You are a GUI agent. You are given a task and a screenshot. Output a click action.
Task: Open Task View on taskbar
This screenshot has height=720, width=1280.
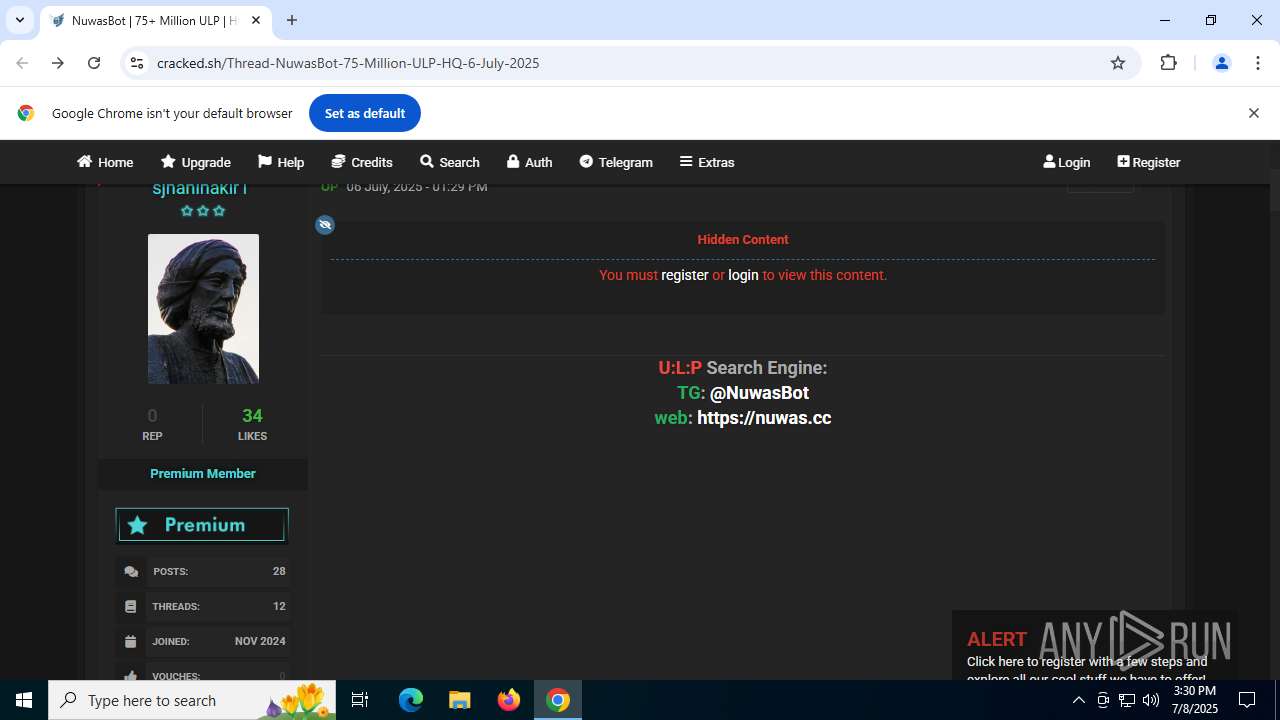click(360, 700)
